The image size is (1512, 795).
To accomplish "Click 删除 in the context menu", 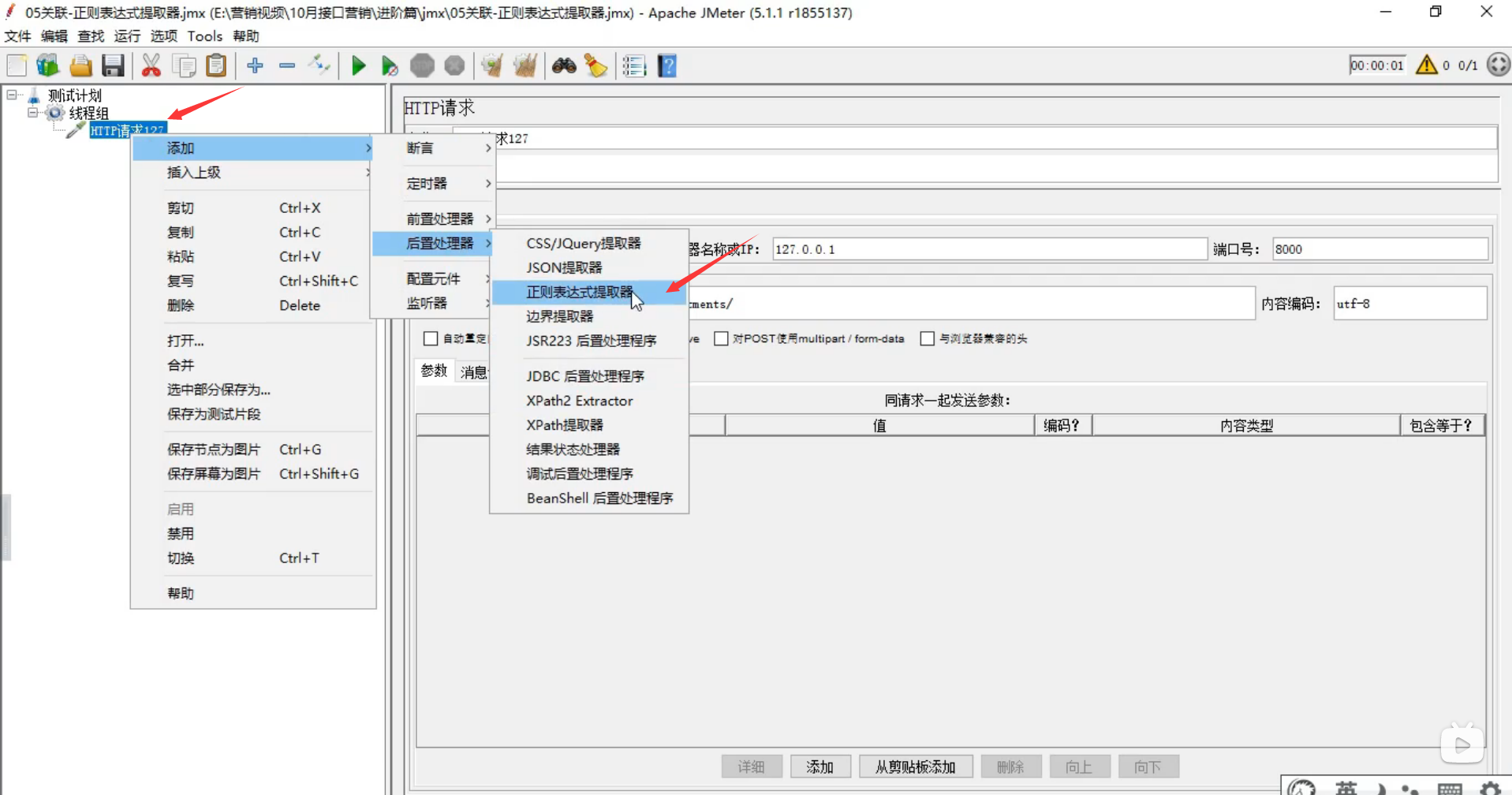I will pyautogui.click(x=252, y=305).
